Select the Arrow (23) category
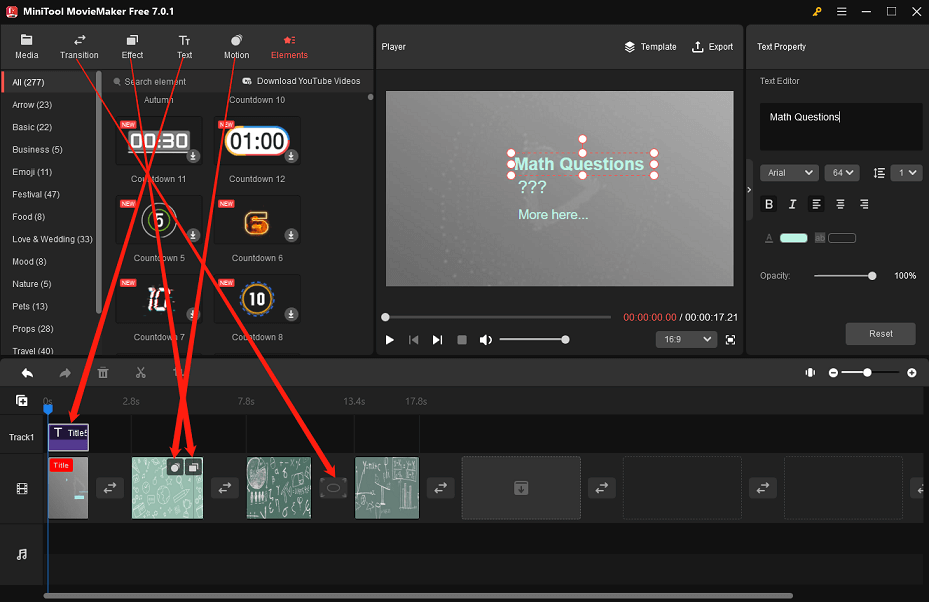This screenshot has height=602, width=929. (32, 105)
